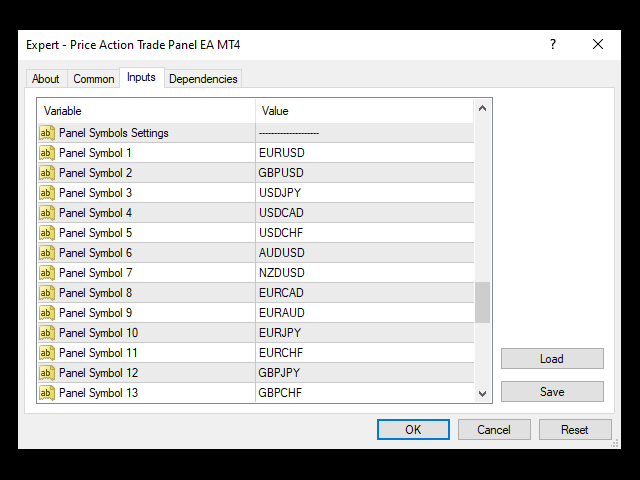Switch to the About tab
The image size is (640, 480).
46,79
